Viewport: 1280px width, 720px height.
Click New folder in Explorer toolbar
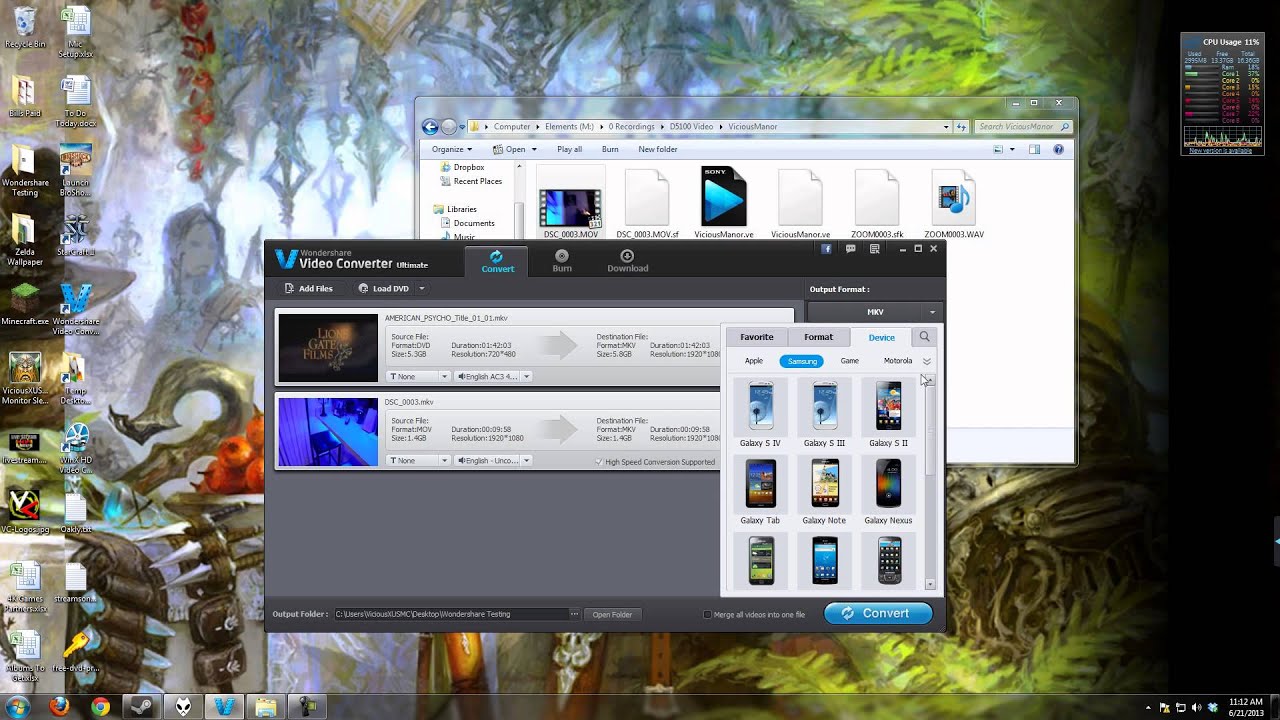(658, 149)
